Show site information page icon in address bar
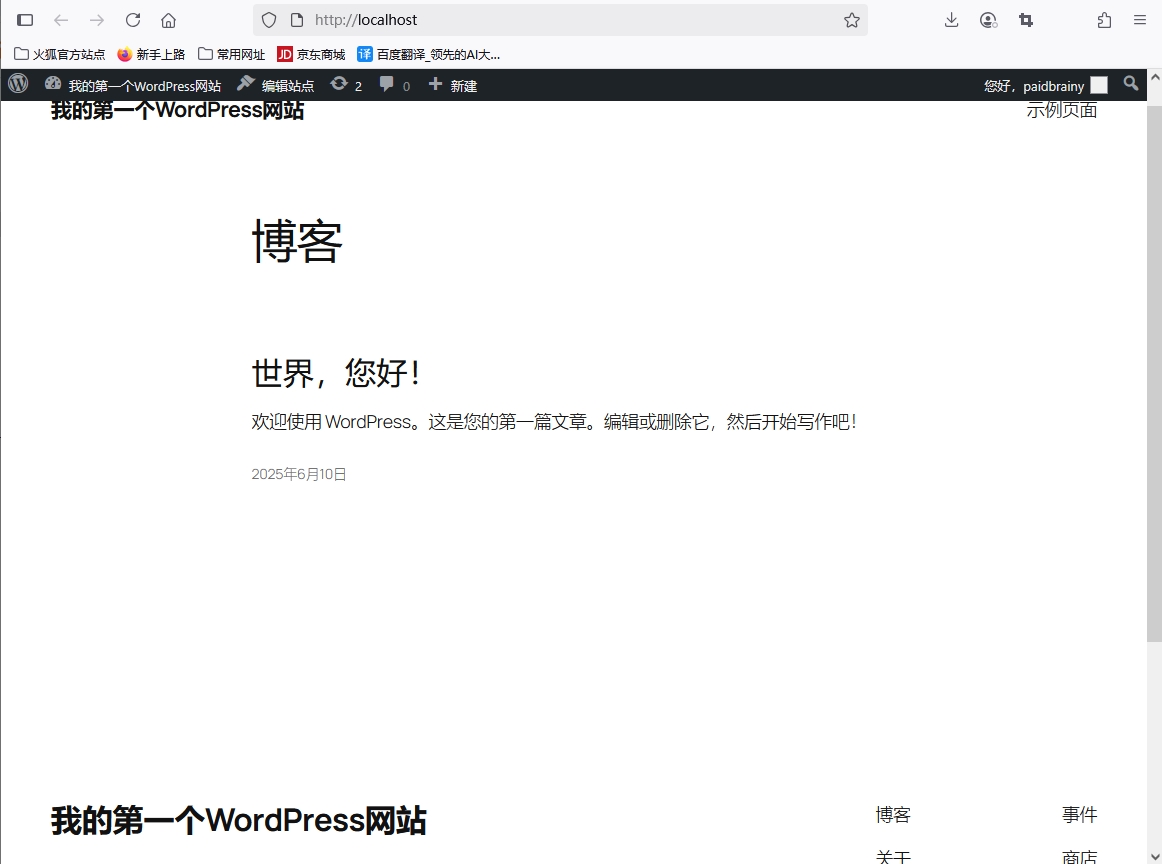The height and width of the screenshot is (864, 1162). click(297, 20)
